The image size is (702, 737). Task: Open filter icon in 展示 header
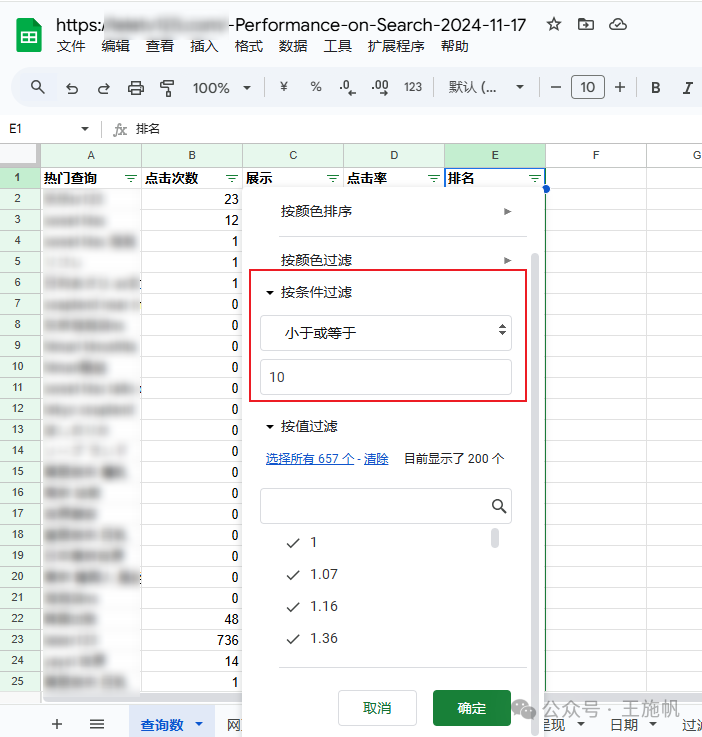pos(333,178)
